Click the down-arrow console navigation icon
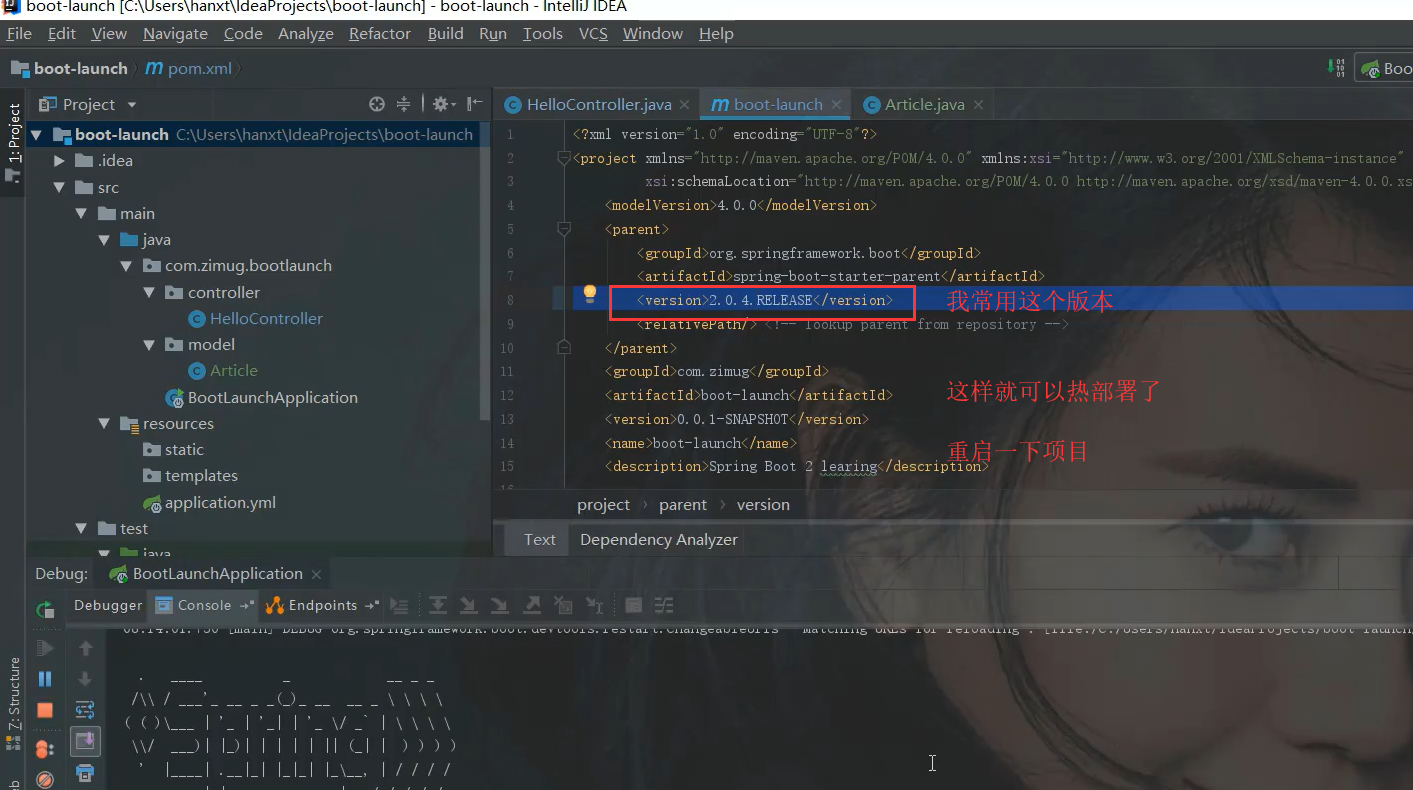 point(85,679)
